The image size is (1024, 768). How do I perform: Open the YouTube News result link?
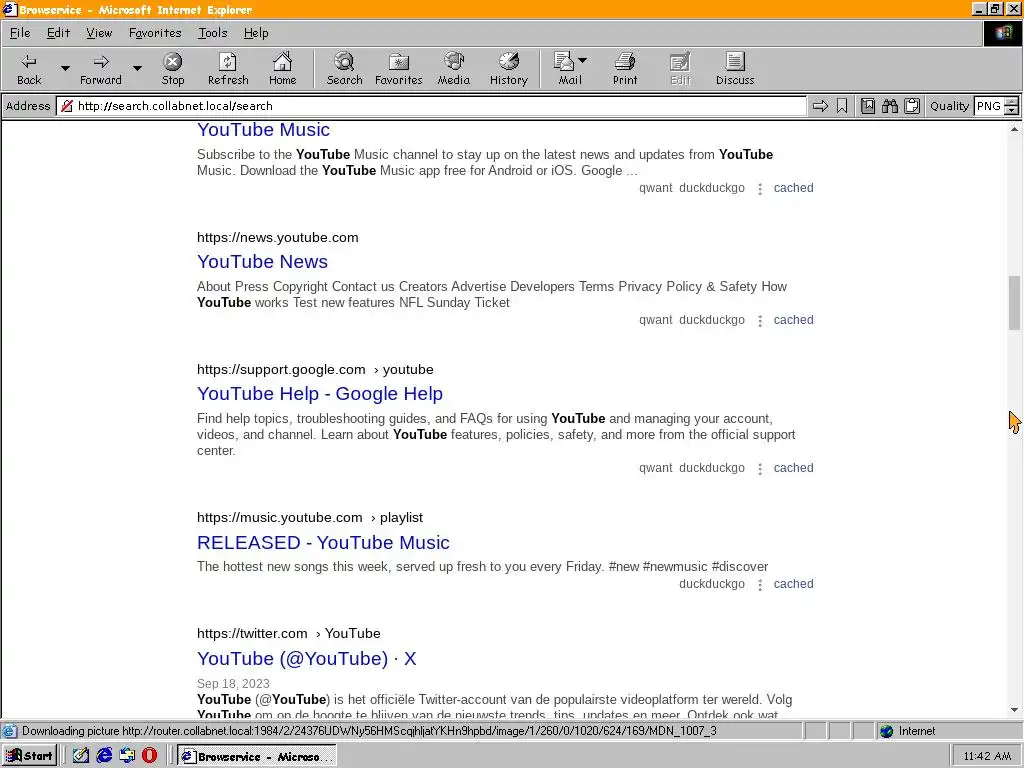[263, 261]
